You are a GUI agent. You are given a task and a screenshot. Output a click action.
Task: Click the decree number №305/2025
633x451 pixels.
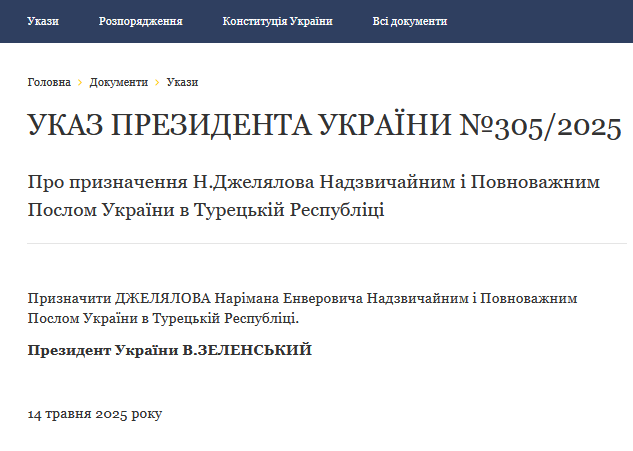540,128
